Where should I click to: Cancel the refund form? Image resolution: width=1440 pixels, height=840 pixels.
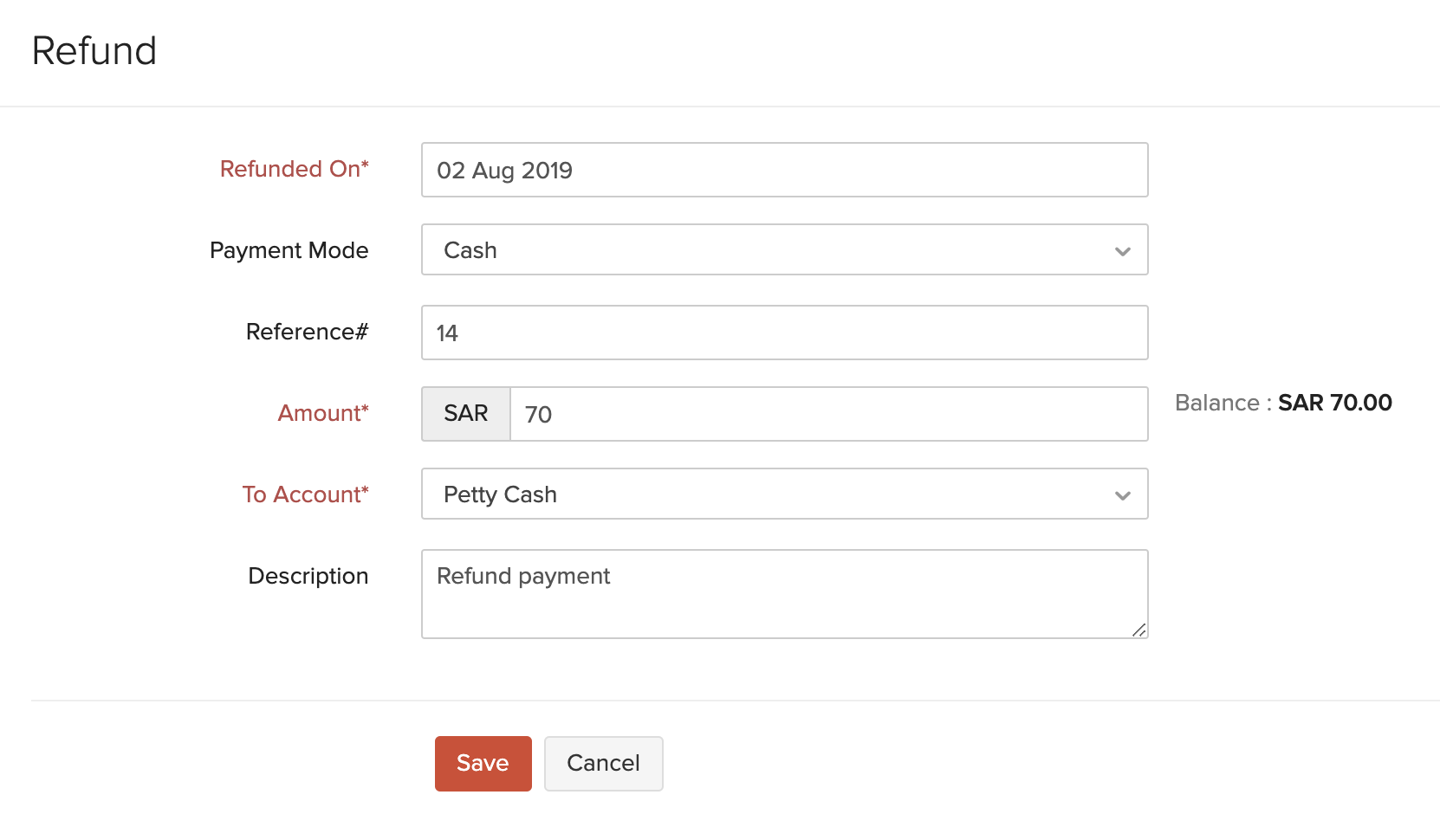(603, 763)
